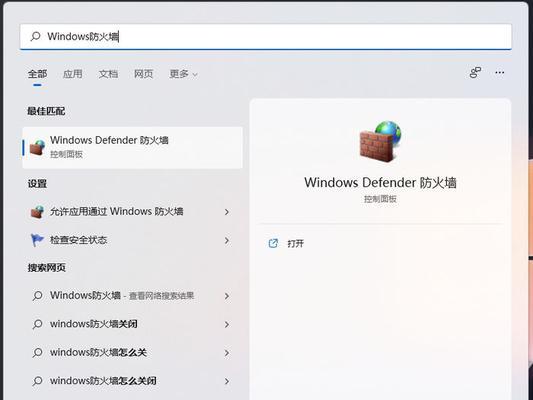Screen dimensions: 533x400
Task: Expand arrow for 检查安全状态
Action: (227, 241)
